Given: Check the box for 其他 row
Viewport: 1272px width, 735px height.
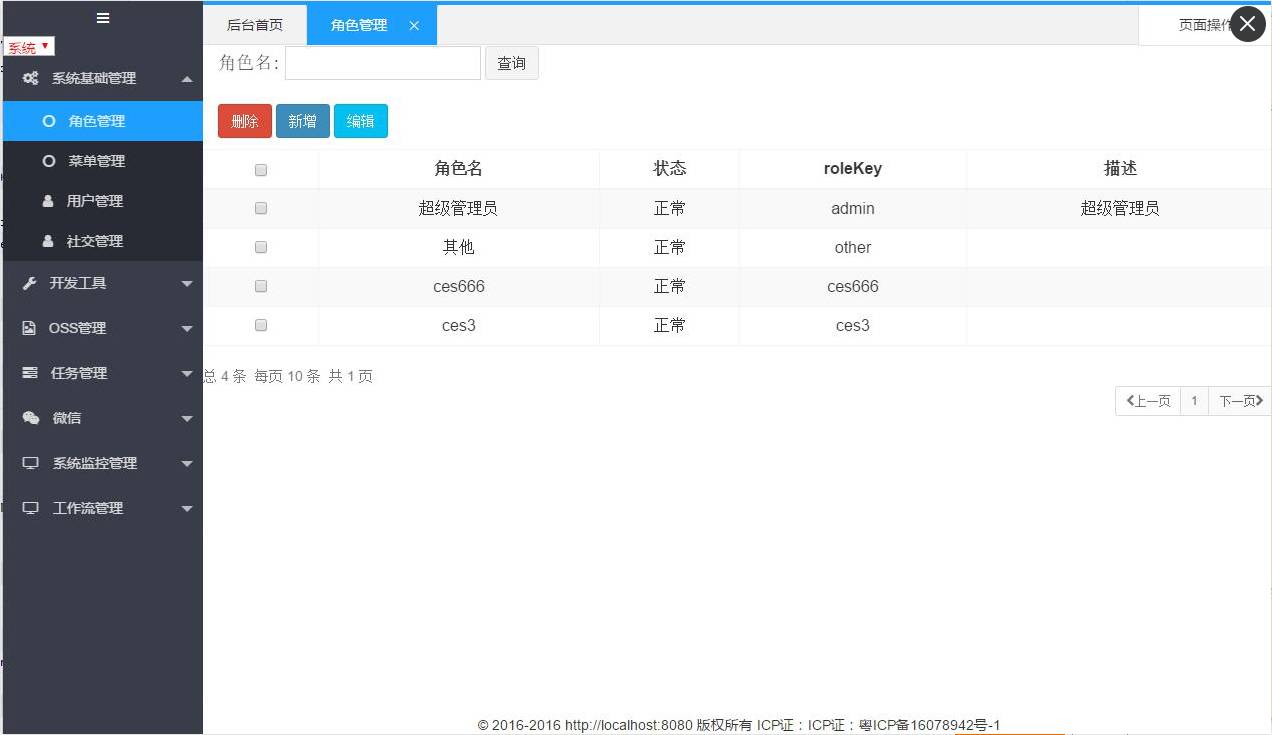Looking at the screenshot, I should pos(261,247).
